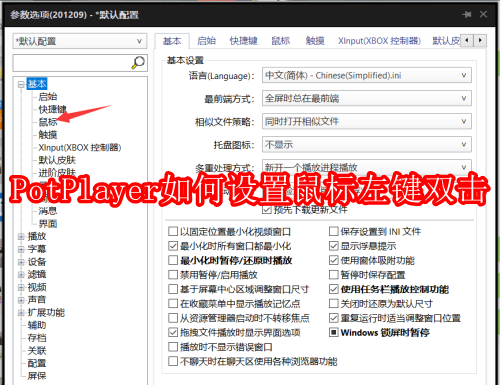Switch to the 触摸 tab

[x=315, y=41]
